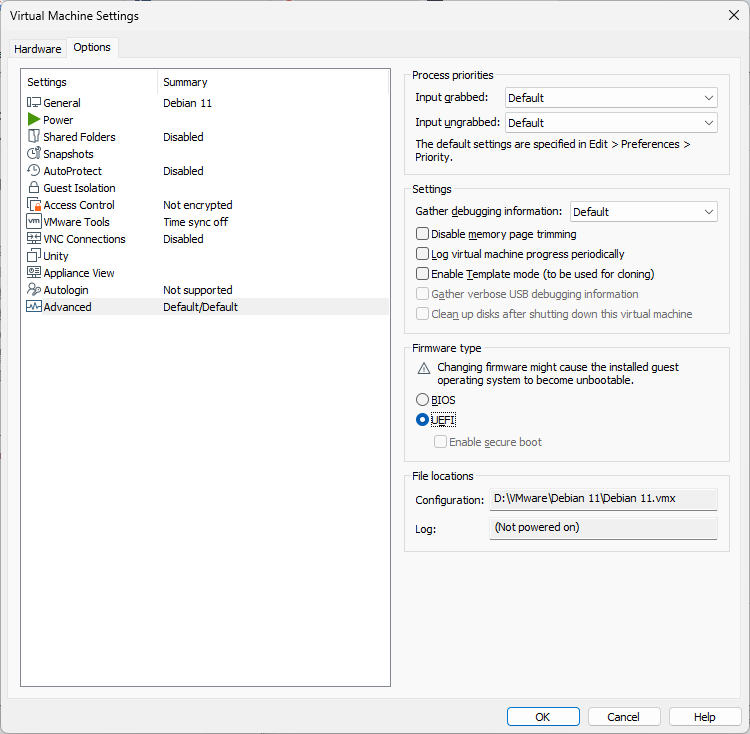Click the Autologin user icon

[33, 289]
